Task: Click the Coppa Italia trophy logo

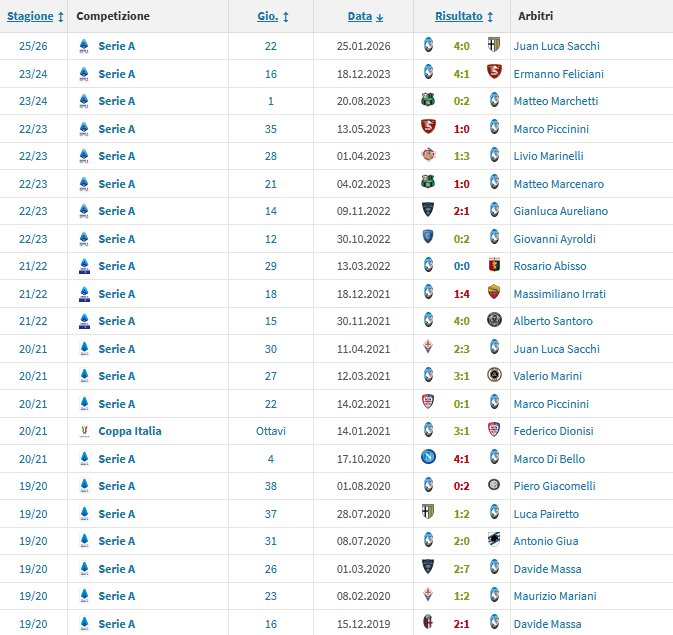Action: click(x=84, y=431)
